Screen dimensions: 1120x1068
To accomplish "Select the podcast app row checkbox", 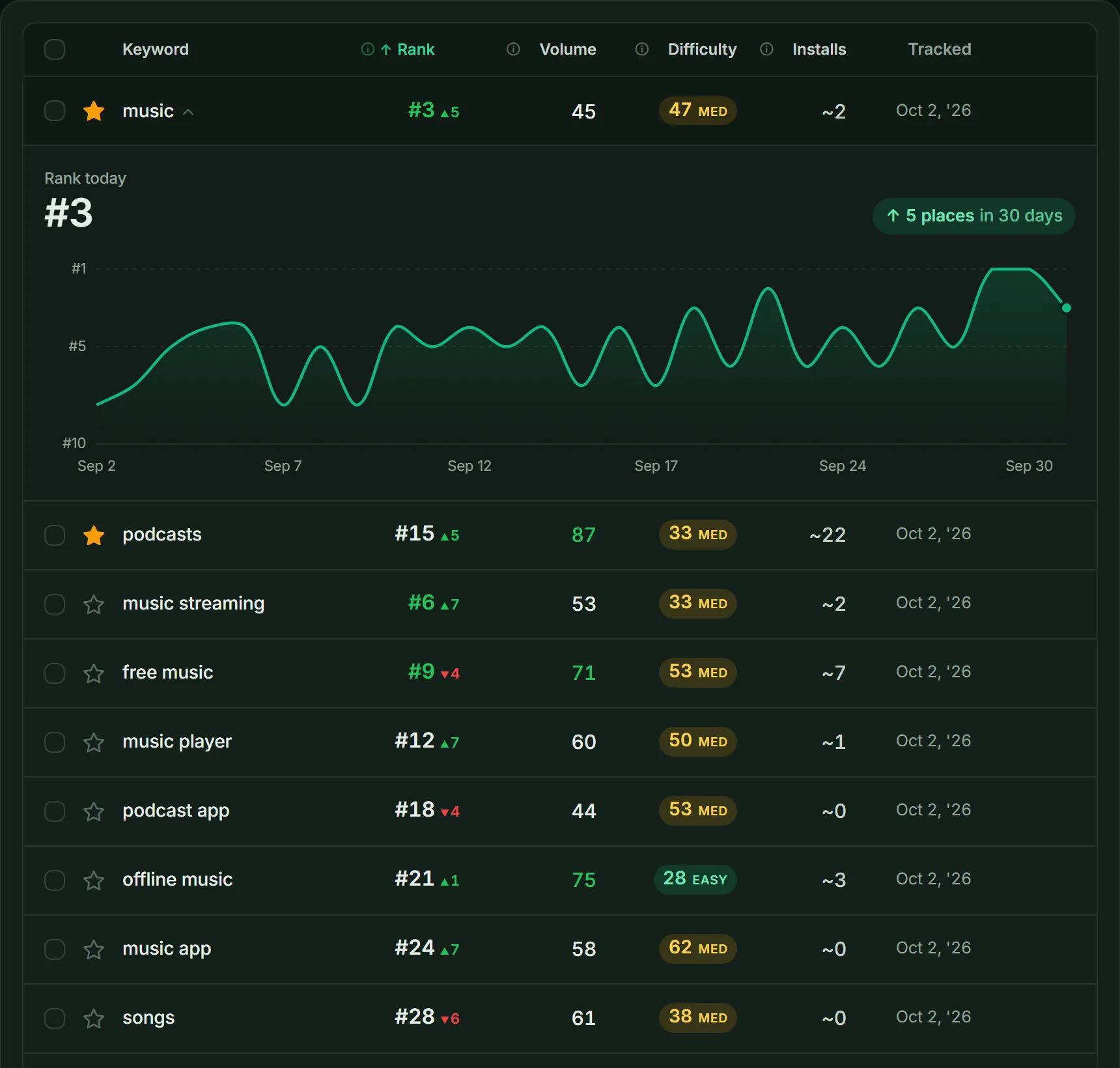I will coord(55,811).
